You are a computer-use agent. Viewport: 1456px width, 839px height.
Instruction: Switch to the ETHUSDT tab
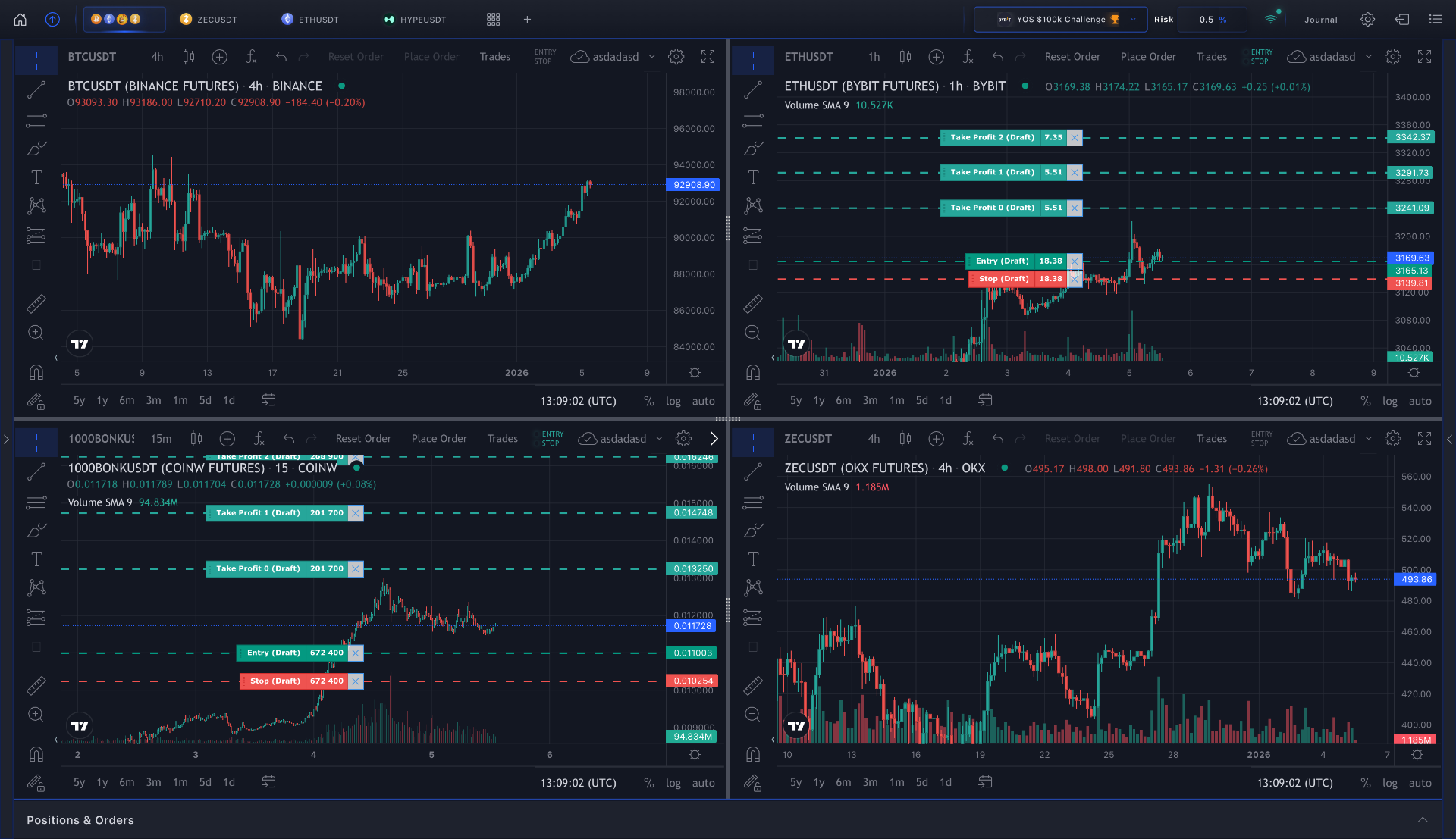(x=310, y=20)
